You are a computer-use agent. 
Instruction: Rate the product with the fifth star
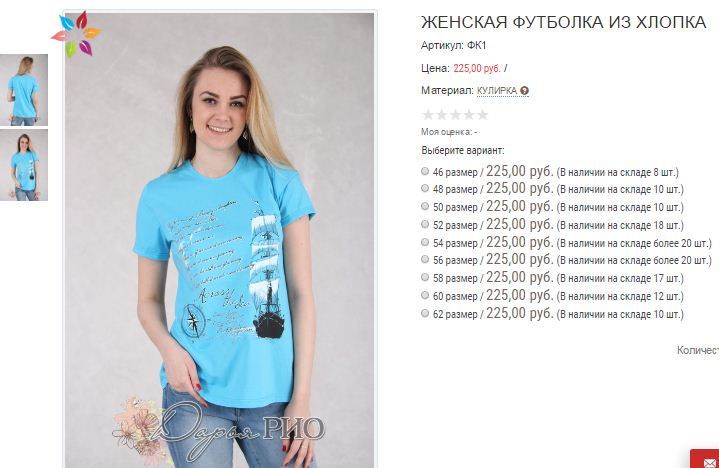pos(482,115)
